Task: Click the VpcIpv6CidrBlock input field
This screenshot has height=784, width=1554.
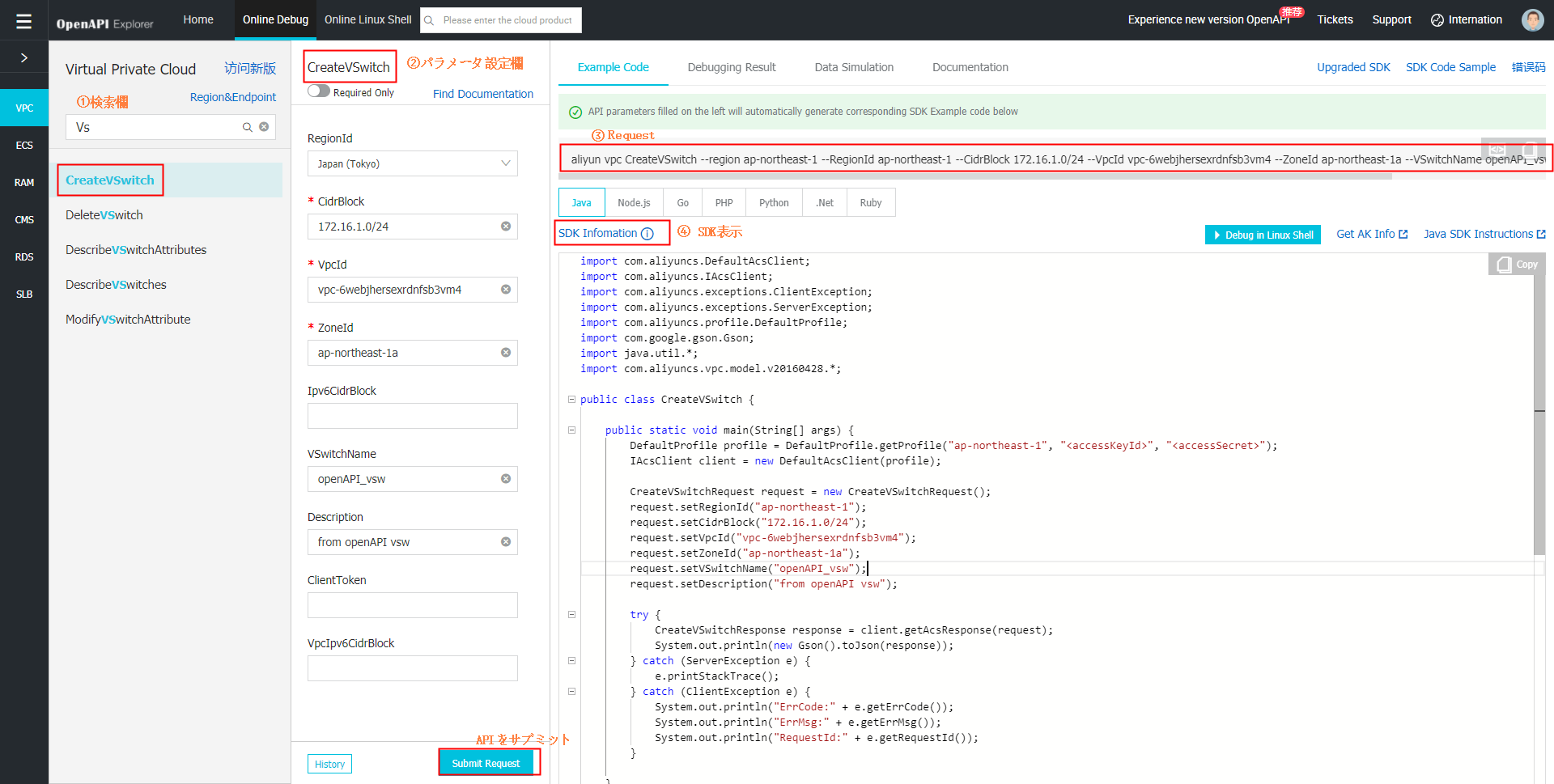Action: pyautogui.click(x=413, y=668)
